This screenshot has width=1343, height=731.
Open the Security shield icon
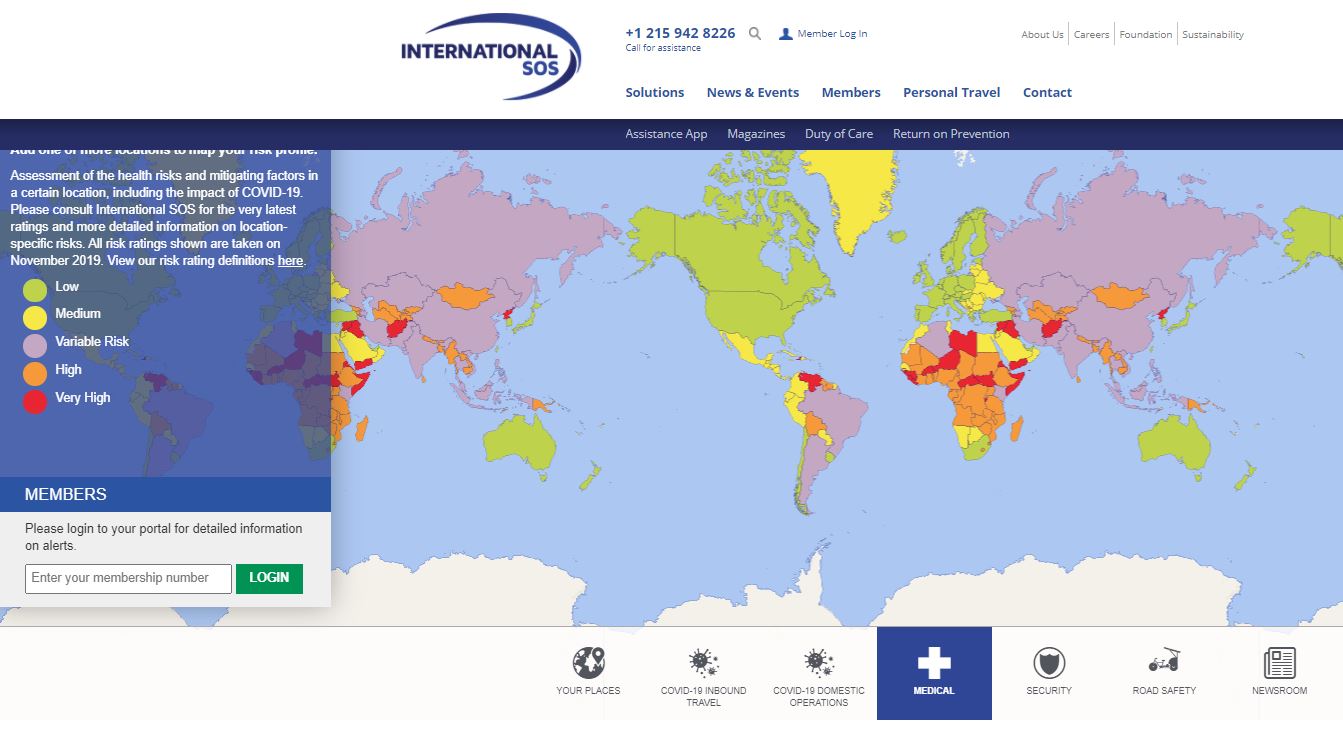[x=1049, y=663]
